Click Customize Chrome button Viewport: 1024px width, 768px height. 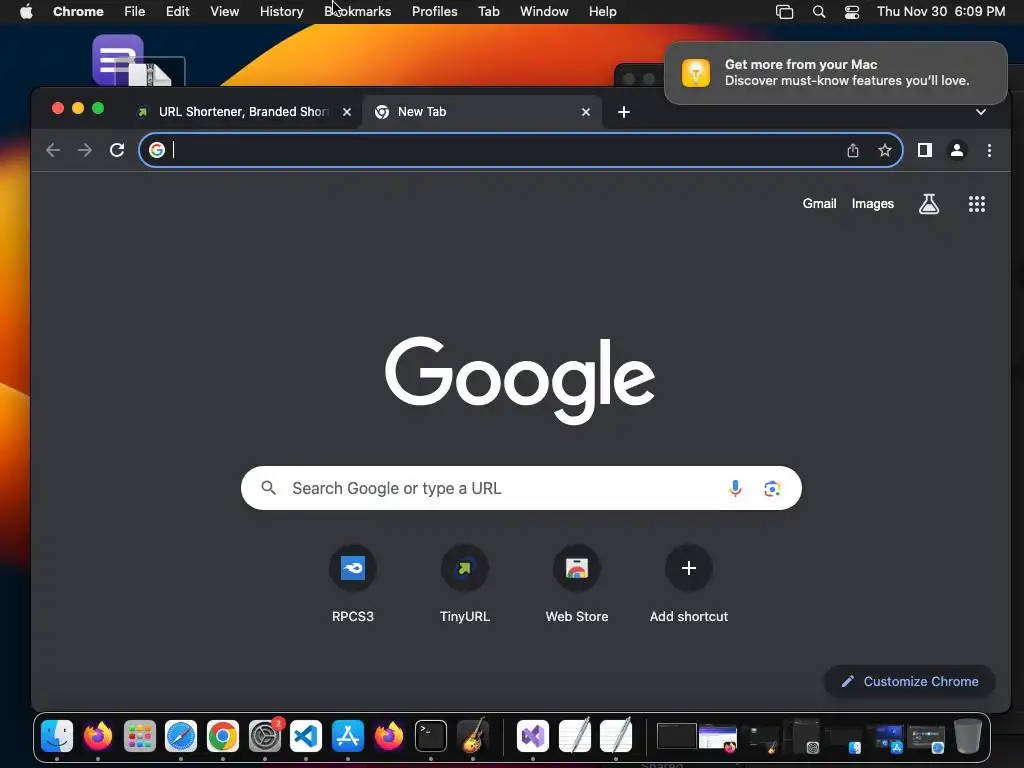click(910, 681)
